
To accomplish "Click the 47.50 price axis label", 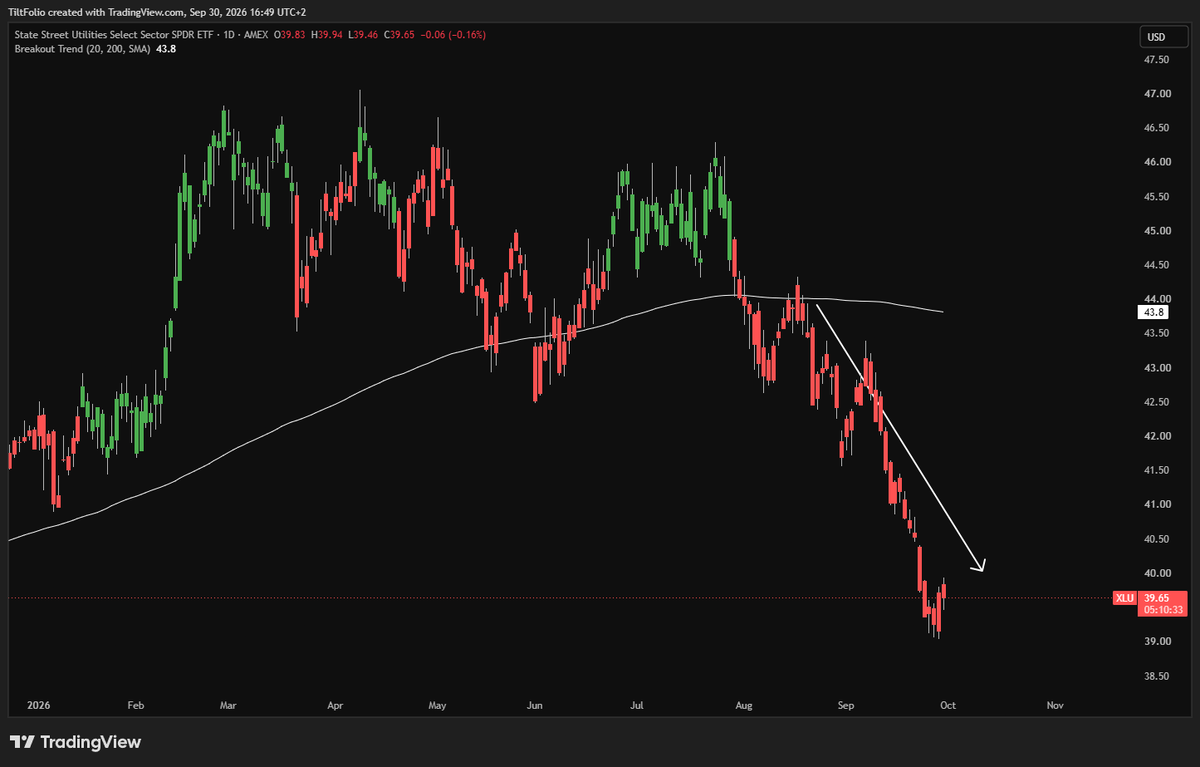I will point(1157,59).
